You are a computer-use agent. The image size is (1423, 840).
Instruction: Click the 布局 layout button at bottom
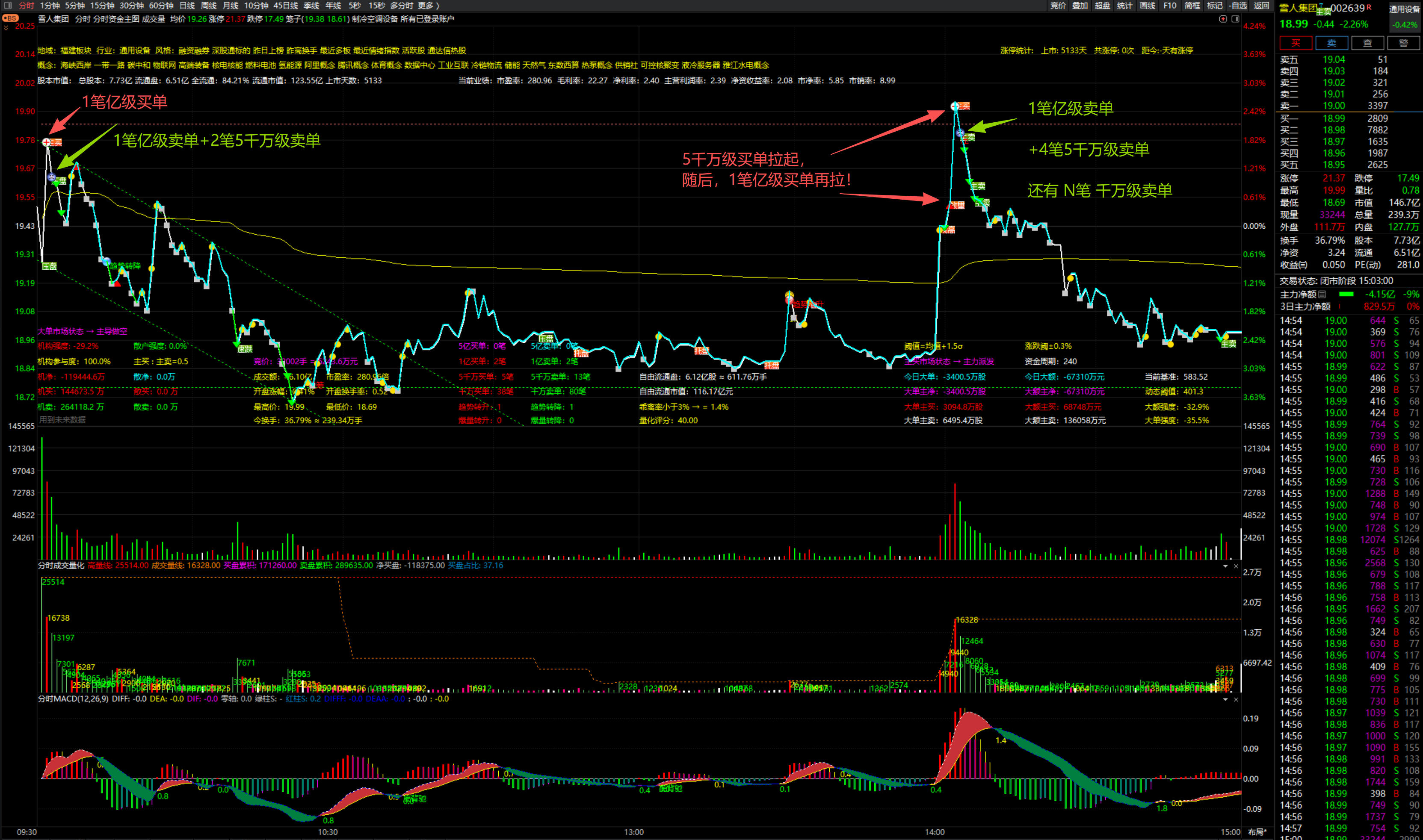click(x=1257, y=832)
